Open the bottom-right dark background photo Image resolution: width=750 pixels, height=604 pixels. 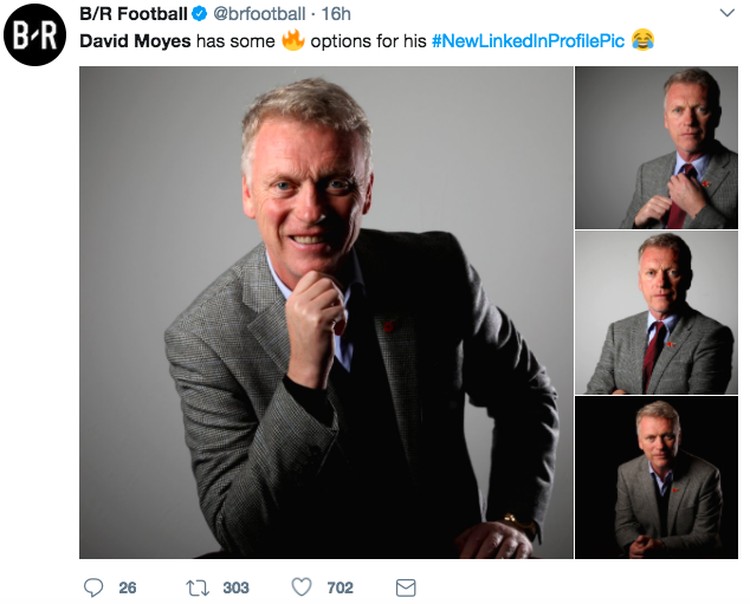[x=656, y=478]
